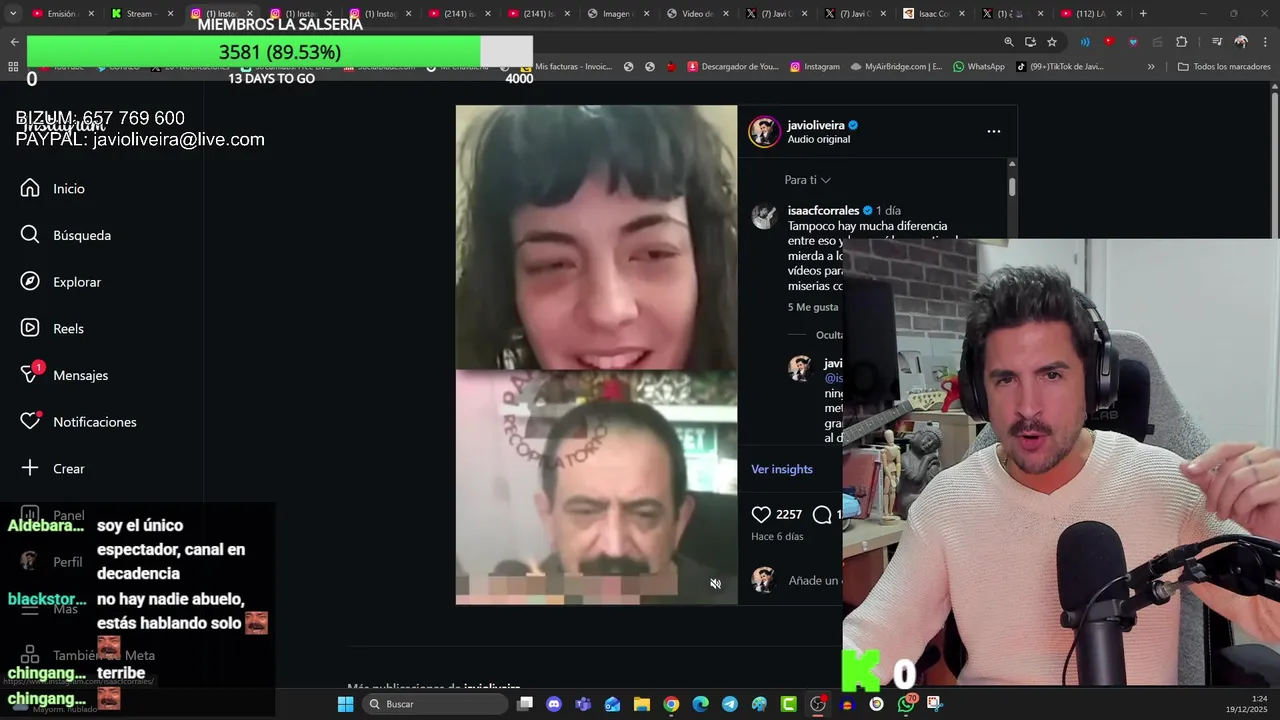Switch to the Imagen browser tab
Image resolution: width=1280 pixels, height=720 pixels.
coord(618,14)
